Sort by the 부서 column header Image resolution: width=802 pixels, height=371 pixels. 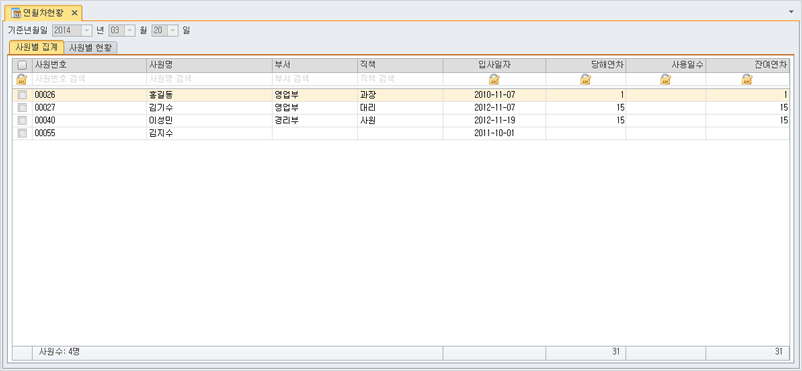(315, 65)
